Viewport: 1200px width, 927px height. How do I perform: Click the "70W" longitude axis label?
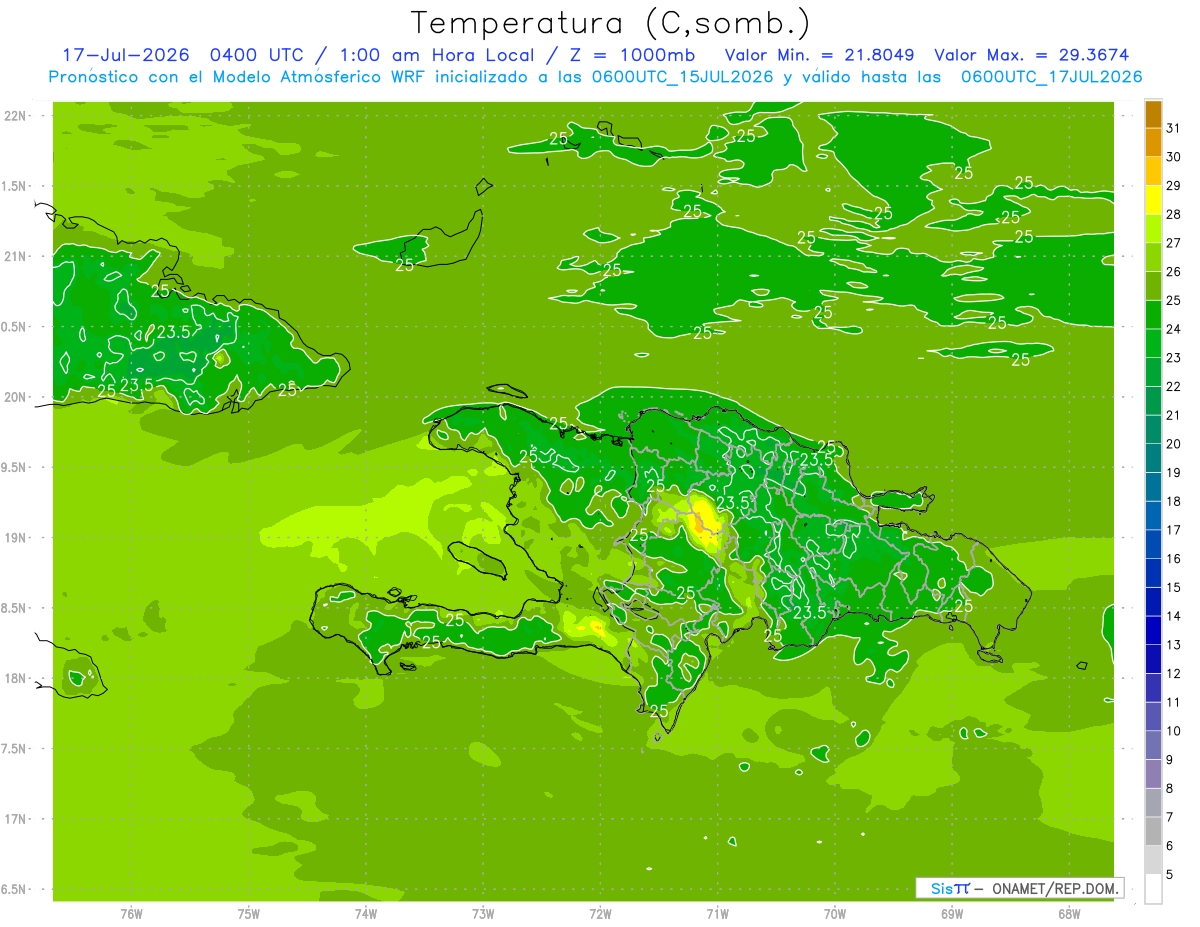click(x=835, y=914)
